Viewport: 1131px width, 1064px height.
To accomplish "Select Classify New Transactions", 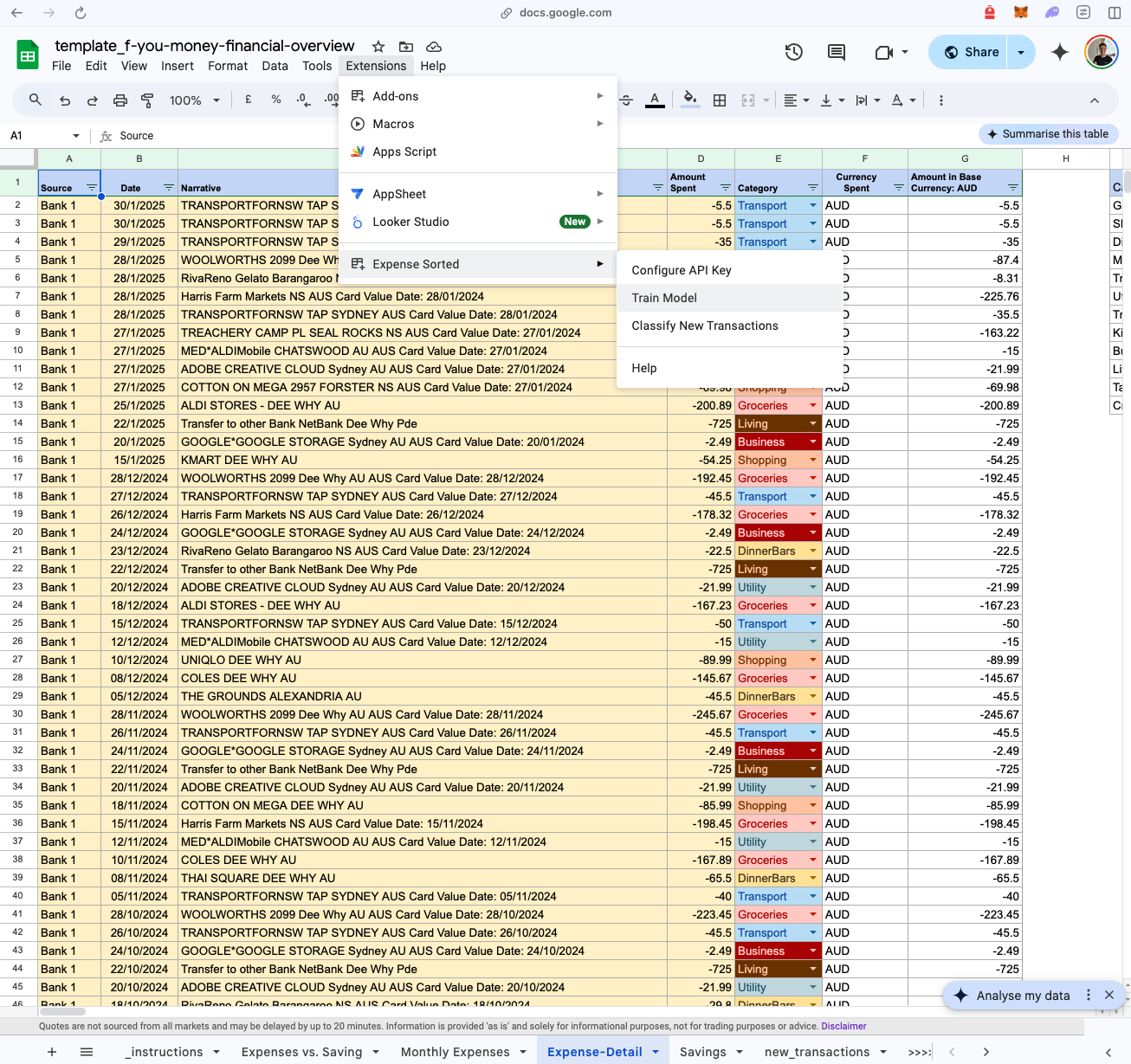I will 729,326.
